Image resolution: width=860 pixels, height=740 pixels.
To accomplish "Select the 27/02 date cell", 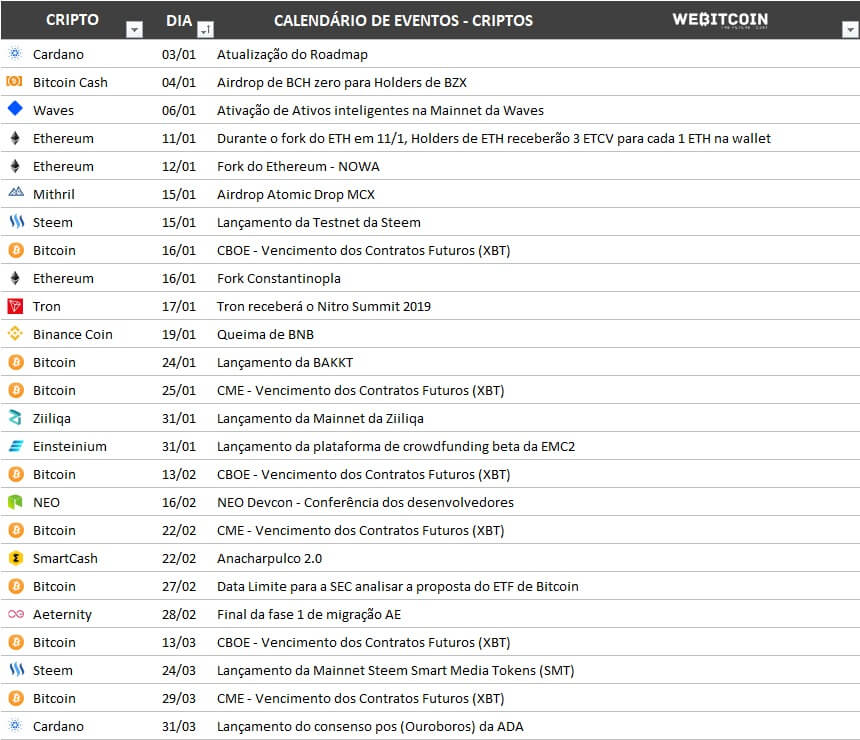I will click(x=179, y=586).
